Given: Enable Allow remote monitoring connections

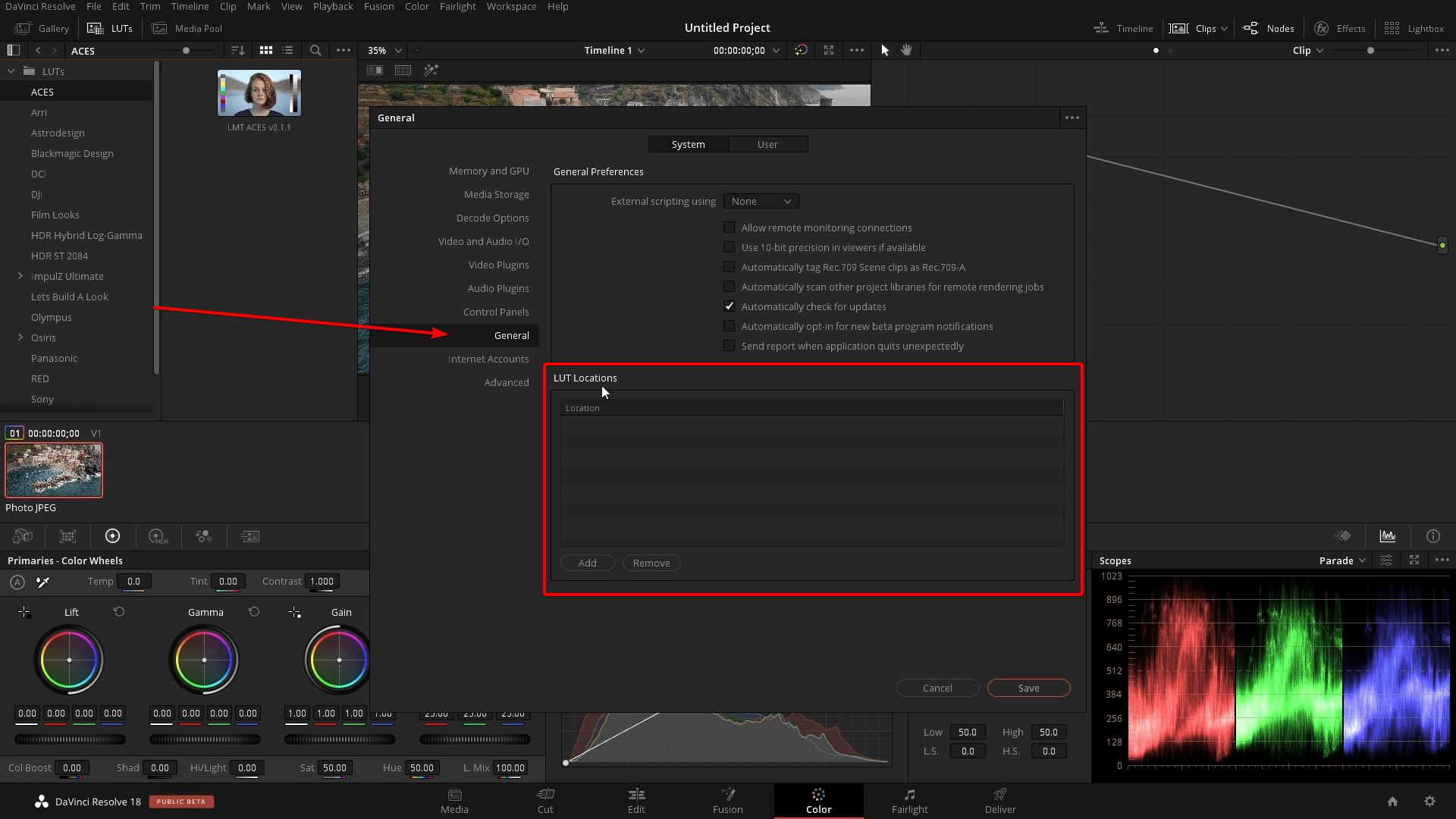Looking at the screenshot, I should (x=729, y=227).
